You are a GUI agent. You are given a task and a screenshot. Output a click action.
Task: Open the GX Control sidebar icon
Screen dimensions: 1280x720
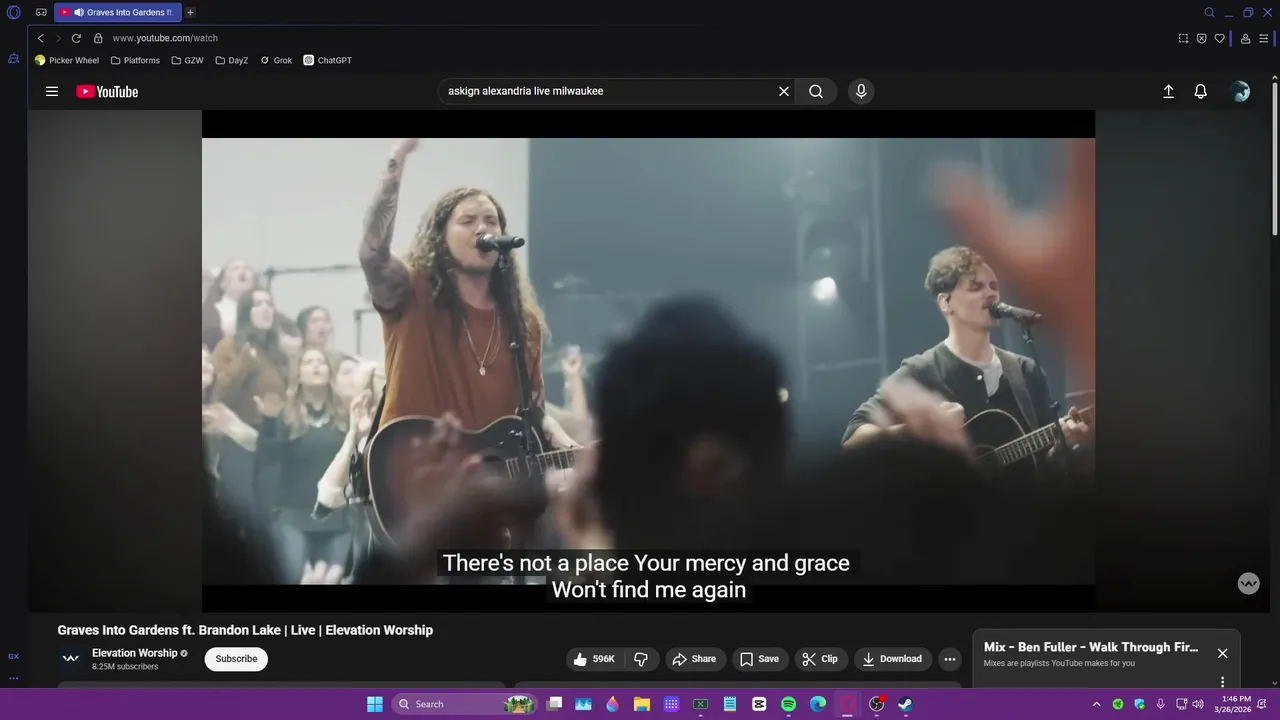tap(13, 656)
